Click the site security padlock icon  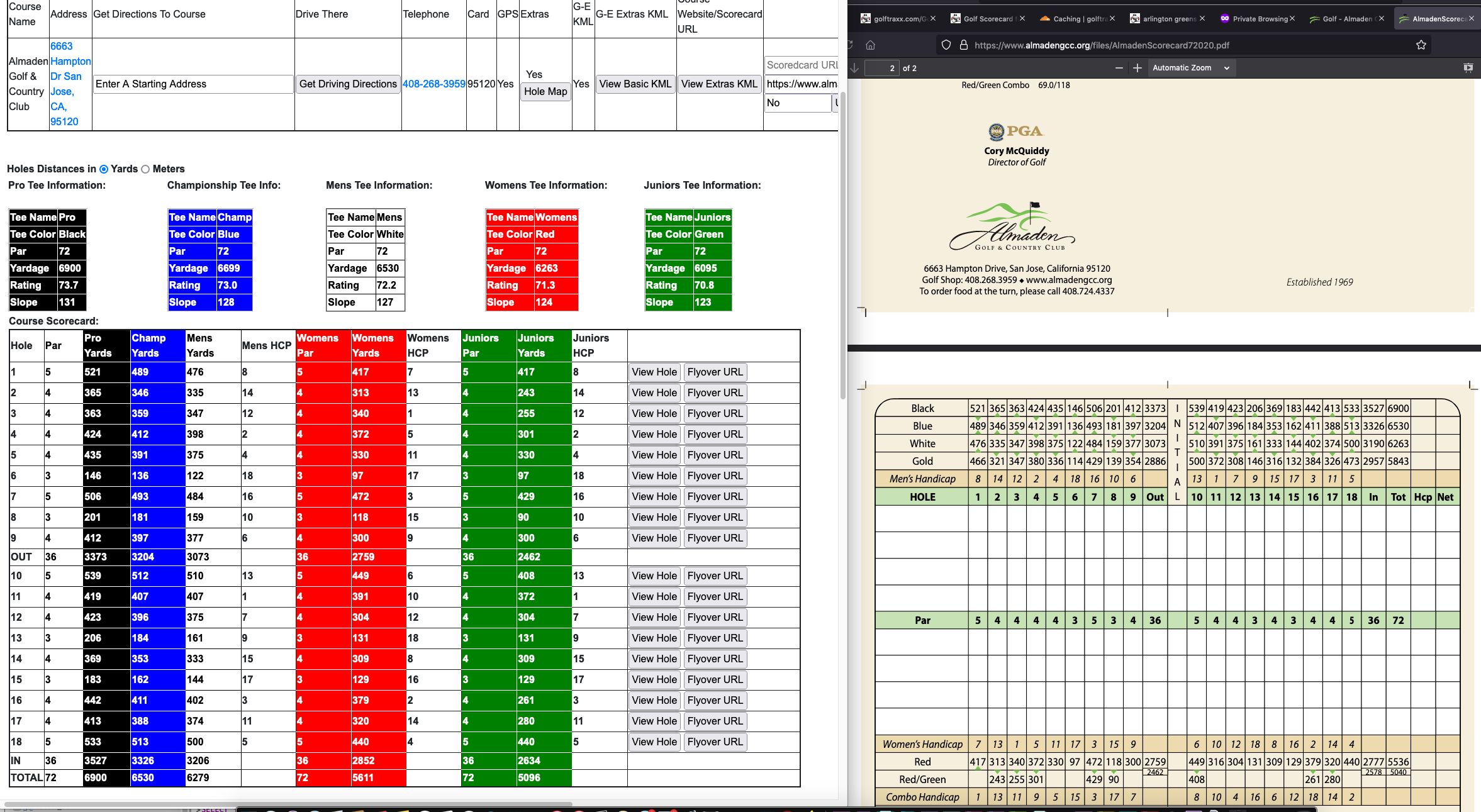963,45
